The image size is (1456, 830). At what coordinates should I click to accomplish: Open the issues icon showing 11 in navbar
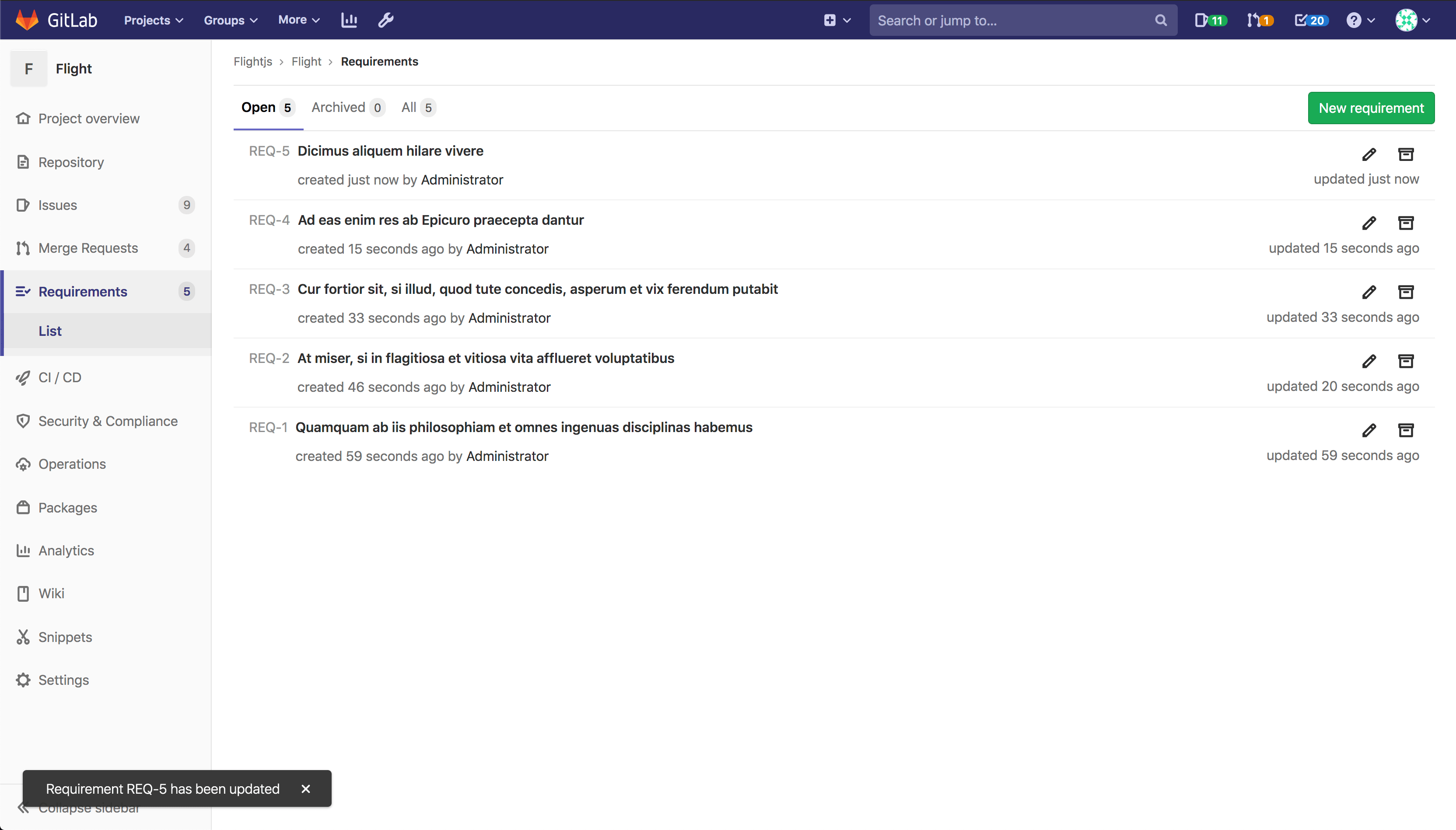pos(1210,21)
